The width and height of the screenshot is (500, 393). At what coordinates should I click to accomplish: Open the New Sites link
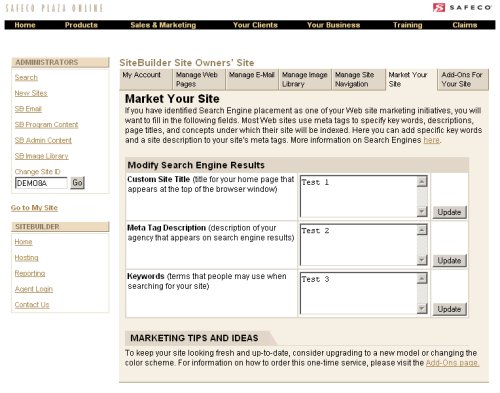[x=31, y=93]
